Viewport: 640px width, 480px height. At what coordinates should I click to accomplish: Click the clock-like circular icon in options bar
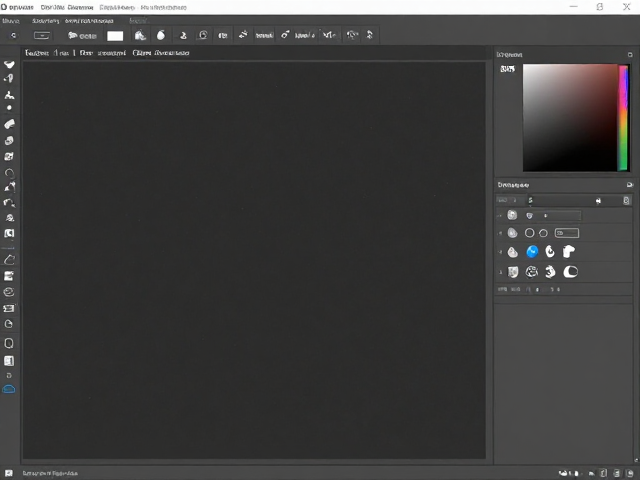pyautogui.click(x=203, y=35)
